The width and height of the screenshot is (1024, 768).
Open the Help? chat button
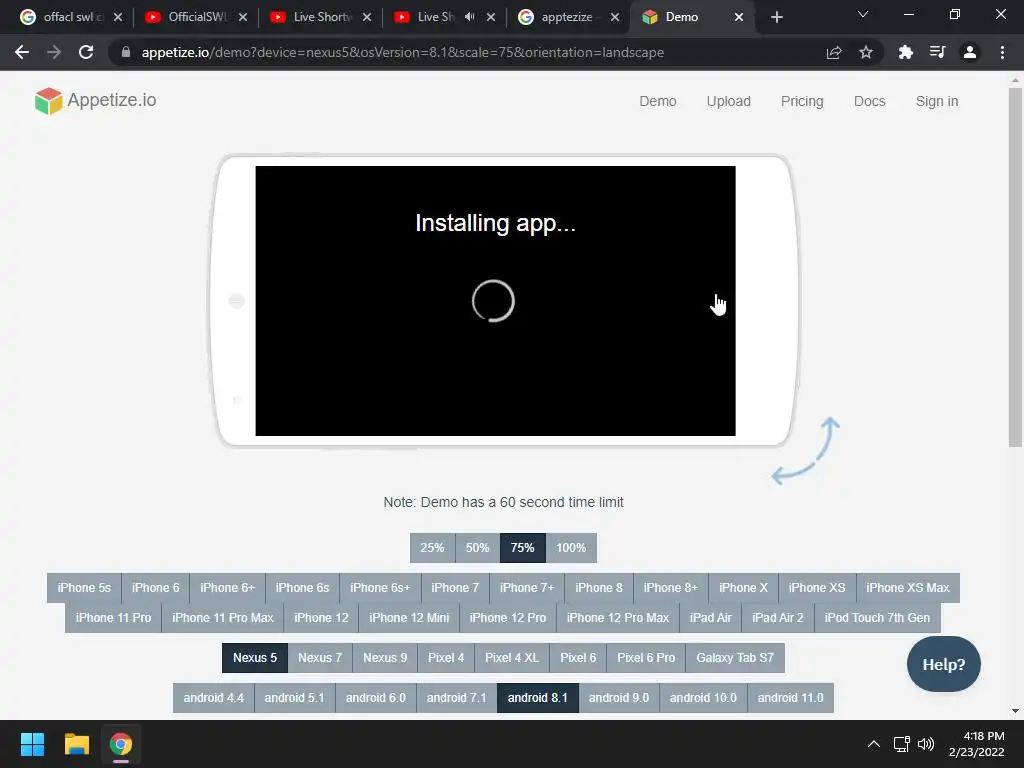[944, 664]
